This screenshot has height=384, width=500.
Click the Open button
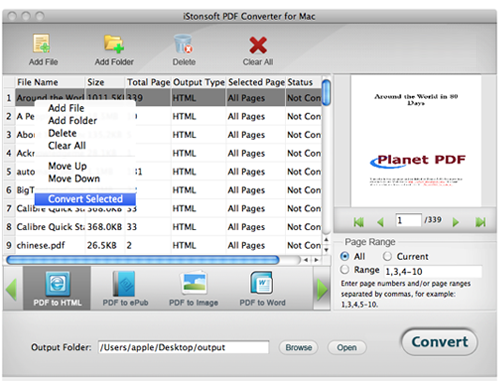347,347
